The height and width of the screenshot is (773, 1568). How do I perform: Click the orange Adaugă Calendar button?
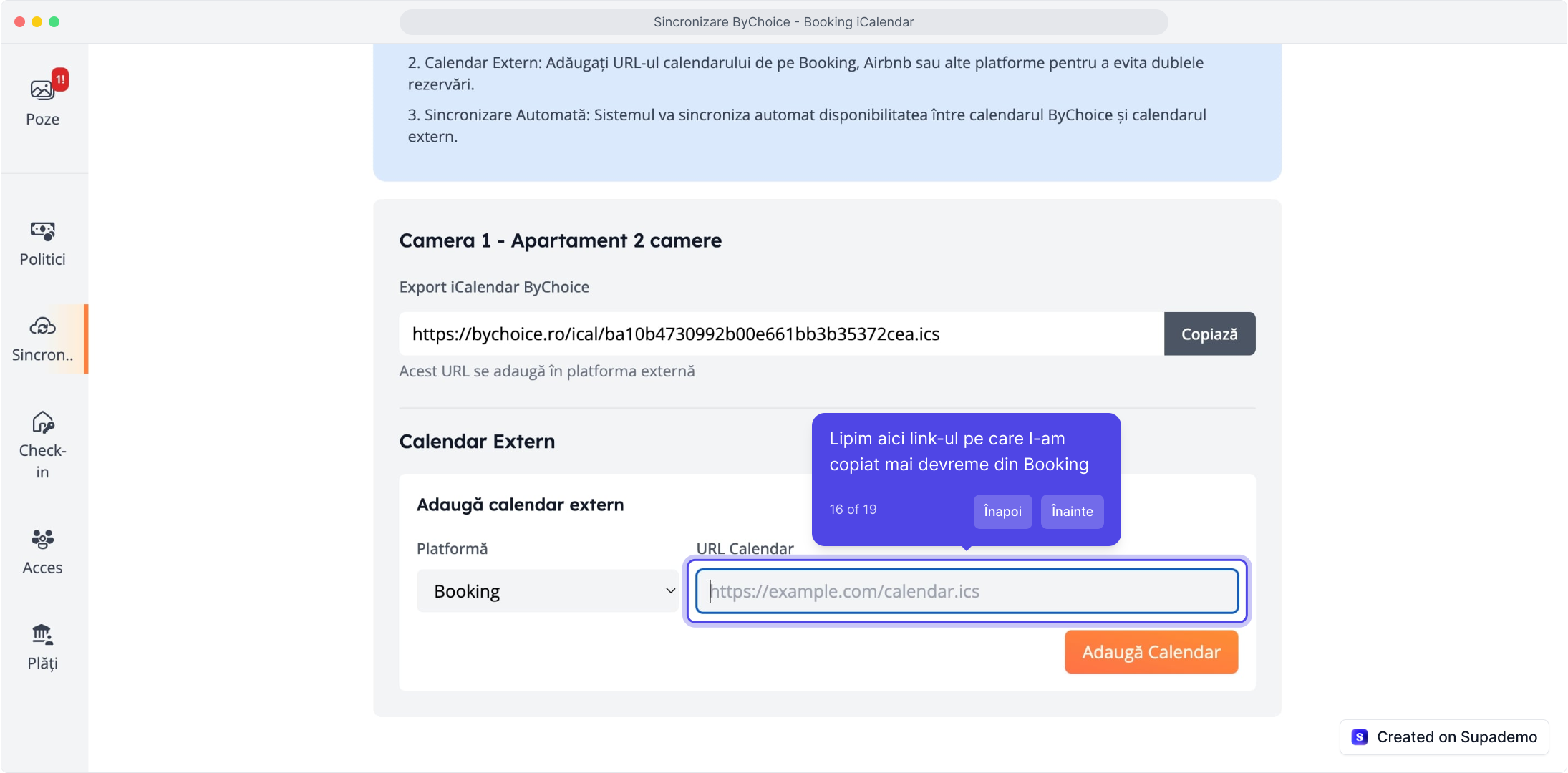pos(1151,652)
